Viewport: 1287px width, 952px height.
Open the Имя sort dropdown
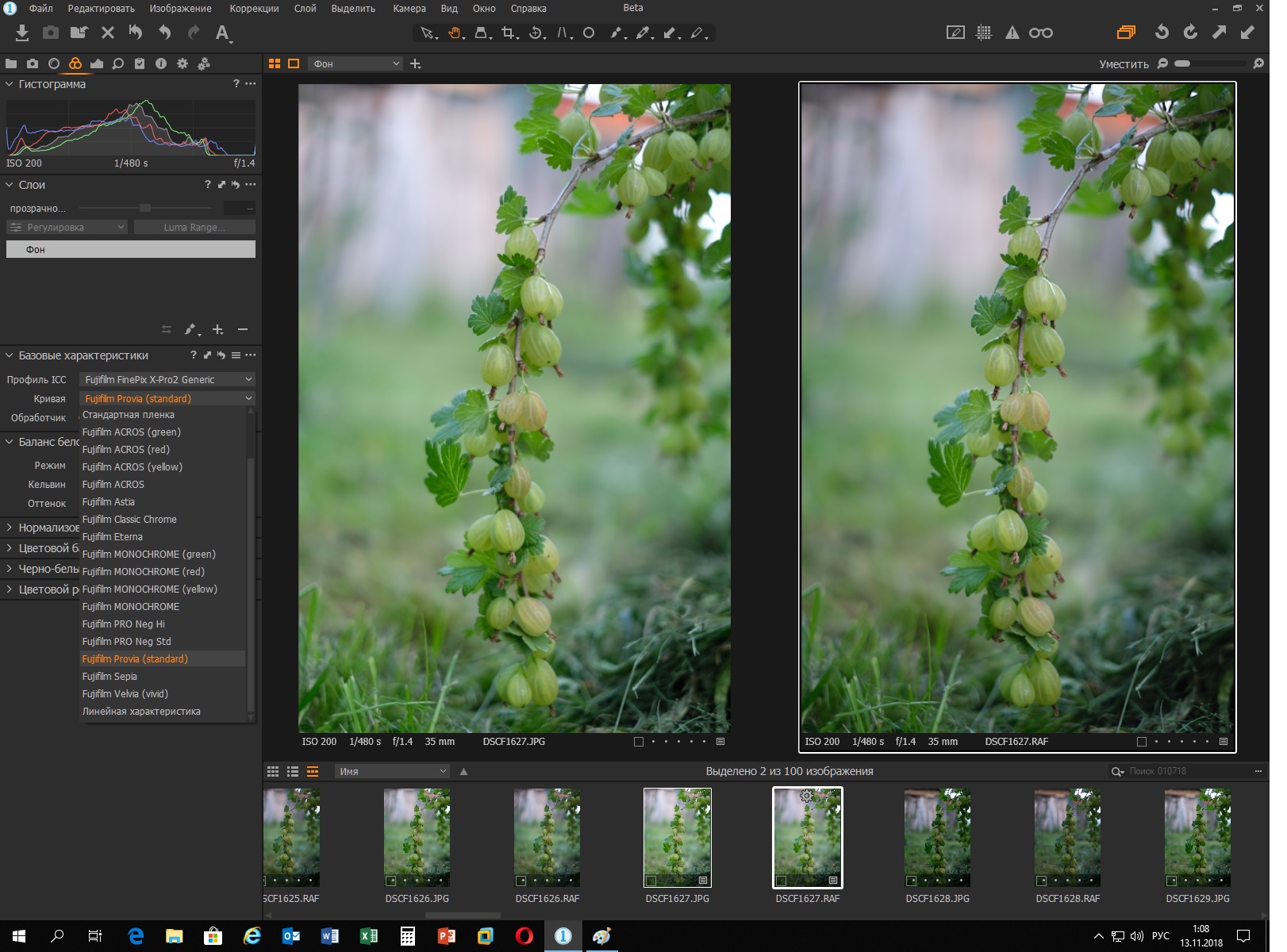(x=393, y=771)
